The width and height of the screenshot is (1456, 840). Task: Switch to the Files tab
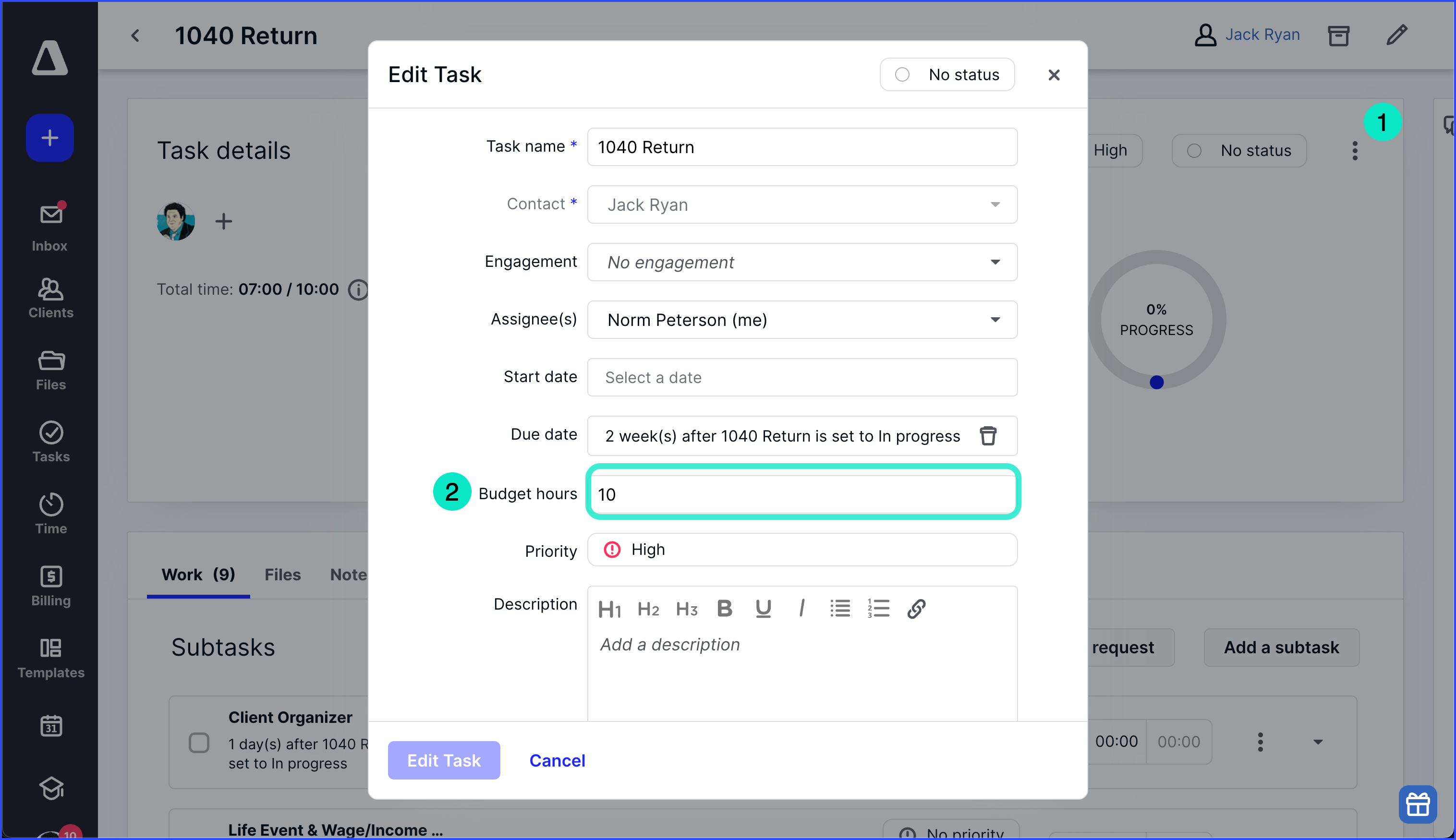click(282, 574)
